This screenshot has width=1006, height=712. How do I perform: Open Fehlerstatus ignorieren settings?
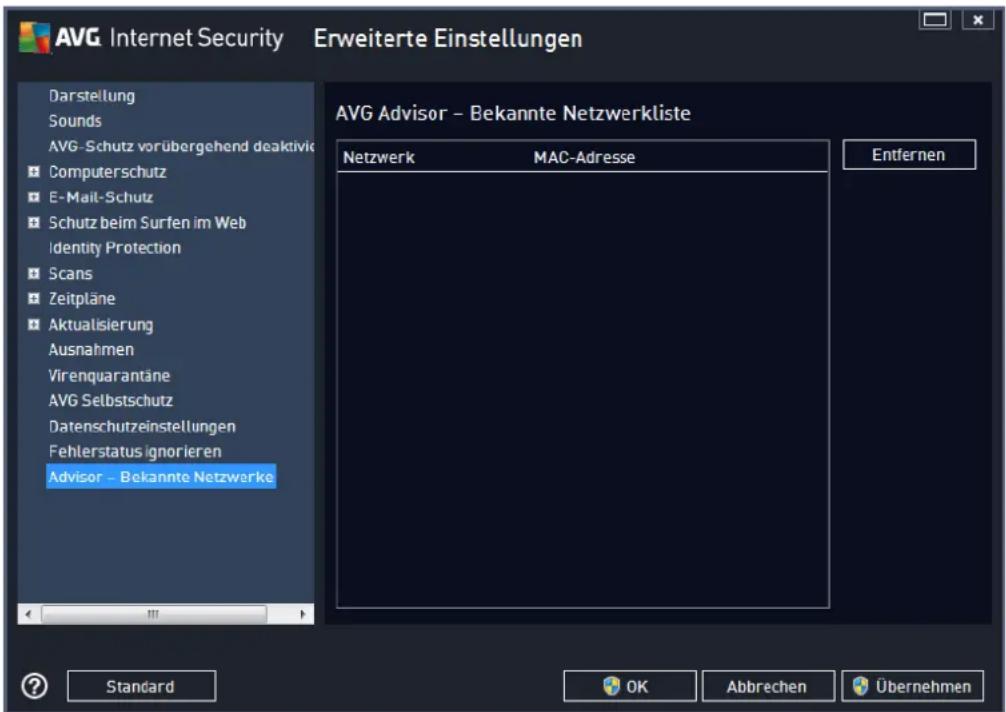coord(135,452)
